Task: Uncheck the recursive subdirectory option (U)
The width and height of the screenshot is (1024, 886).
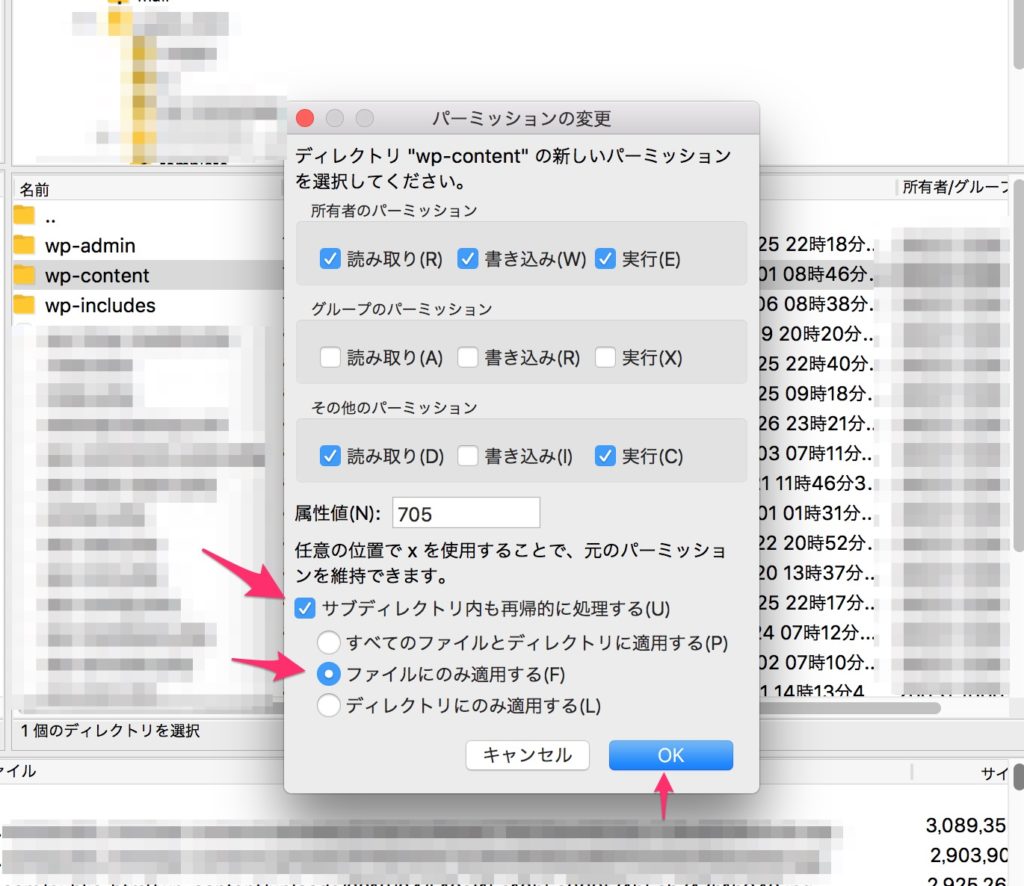Action: pyautogui.click(x=305, y=608)
